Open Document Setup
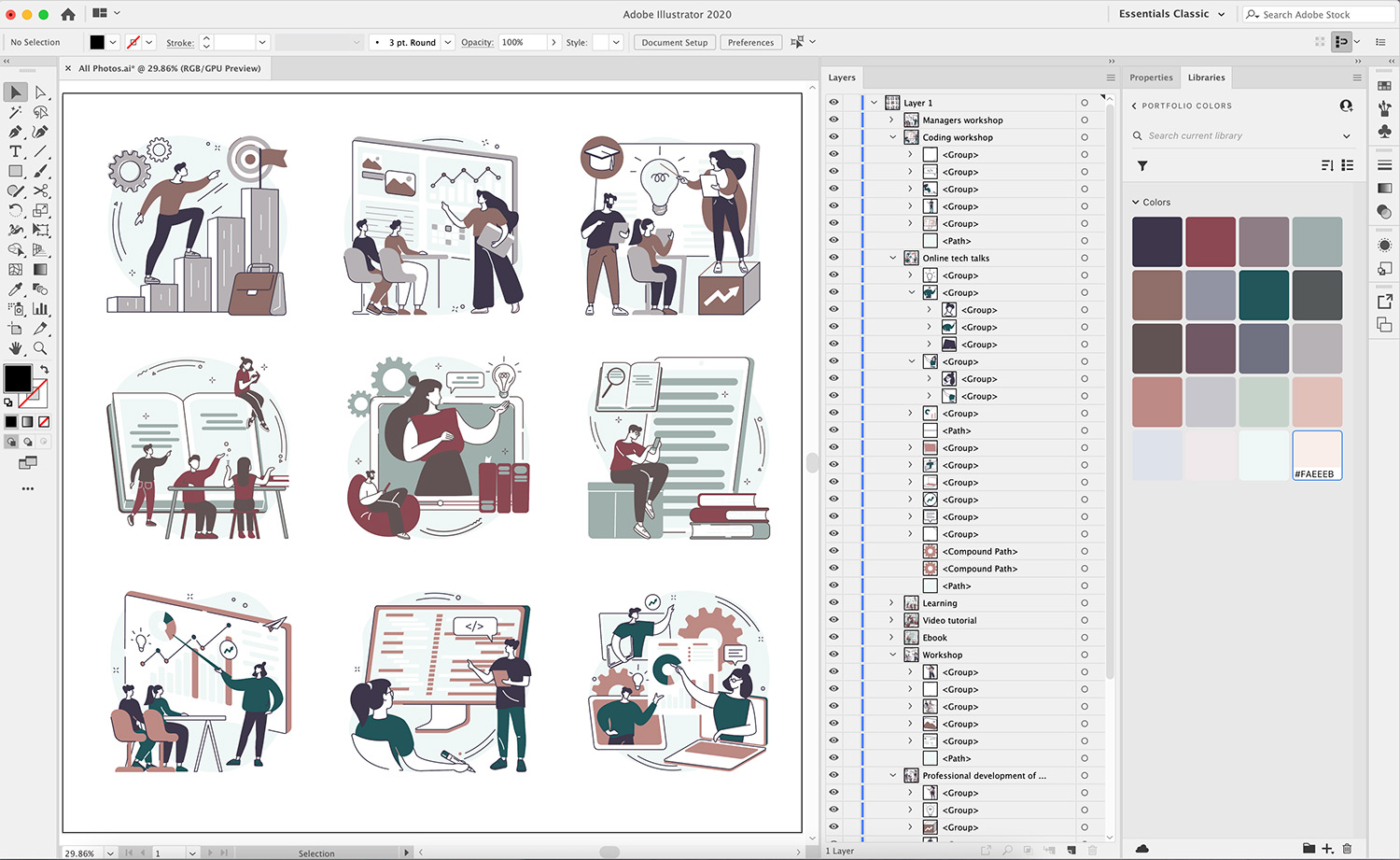1400x860 pixels. pyautogui.click(x=674, y=42)
